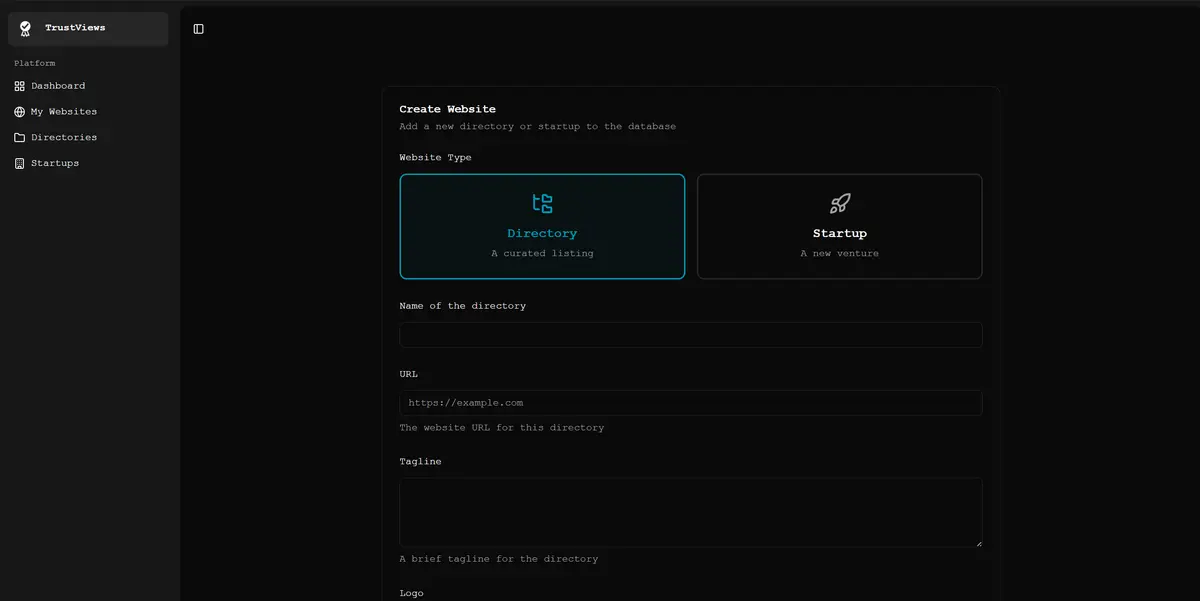
Task: Click the notebook icon next to Startups
Action: point(18,162)
